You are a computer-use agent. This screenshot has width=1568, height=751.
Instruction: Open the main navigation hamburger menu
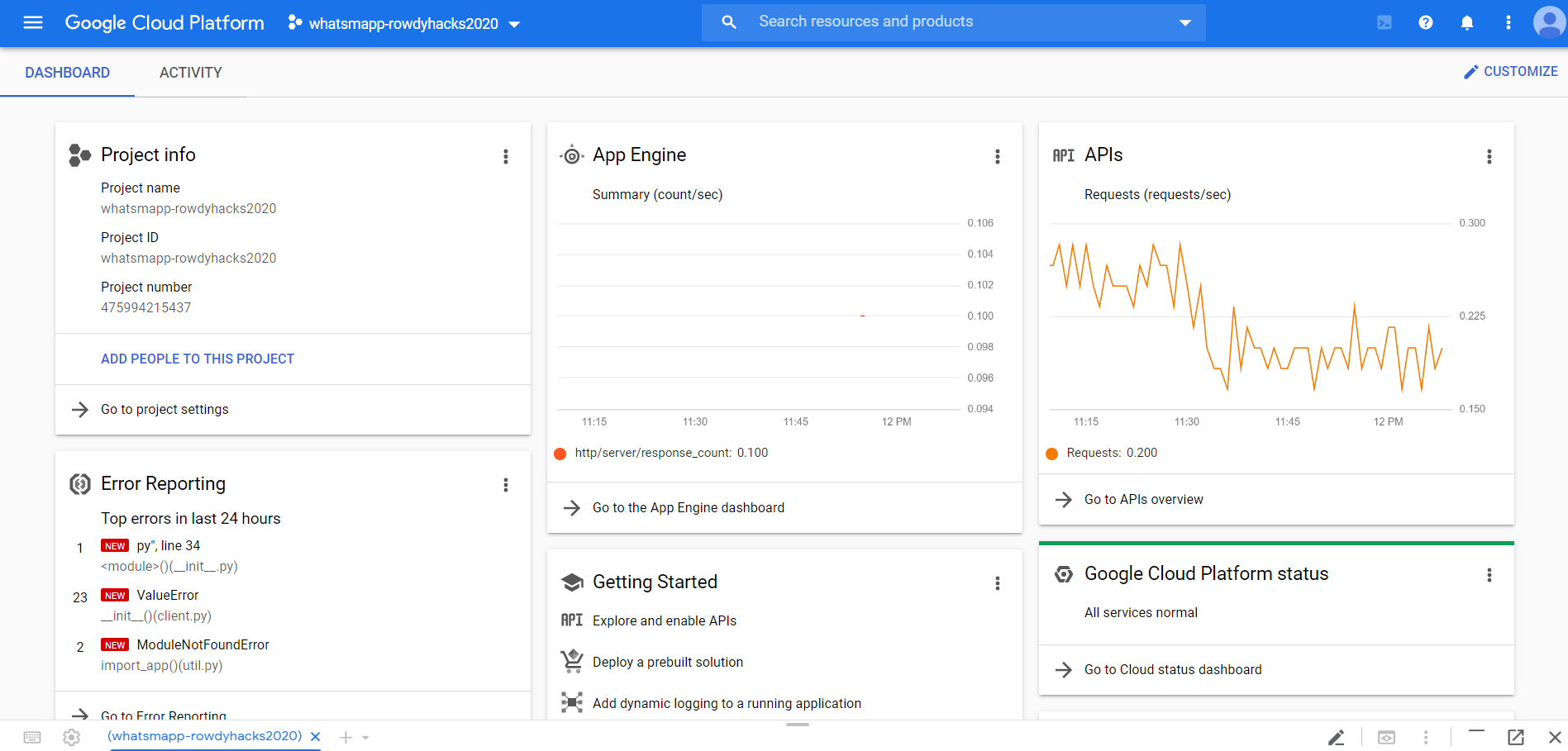click(33, 22)
